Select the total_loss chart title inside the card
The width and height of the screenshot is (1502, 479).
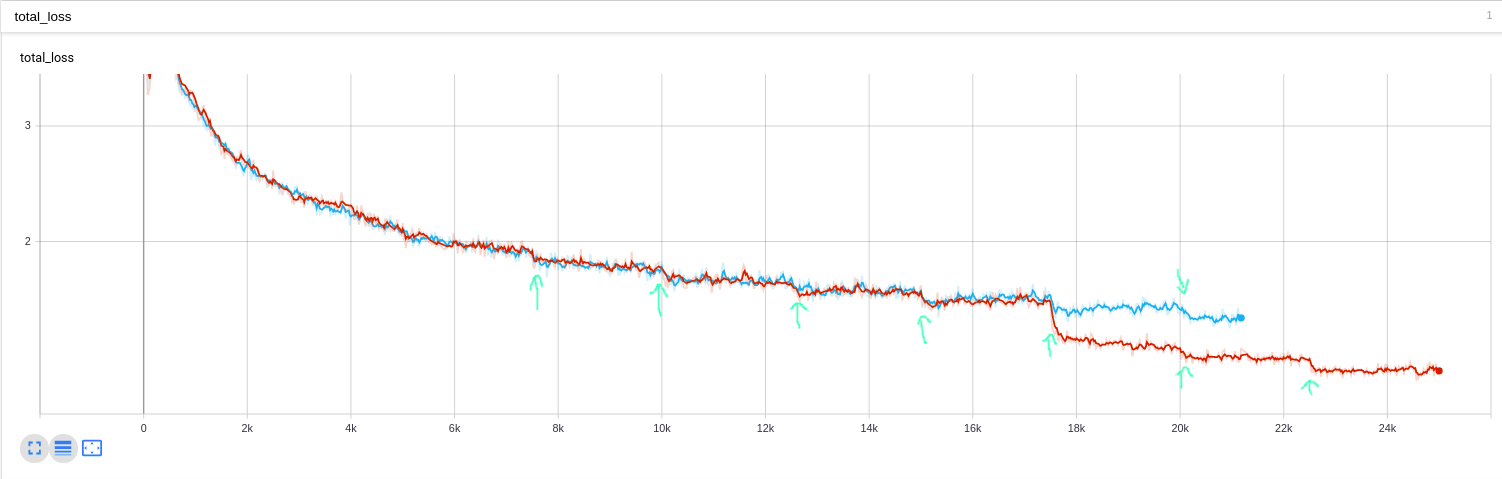click(x=47, y=58)
